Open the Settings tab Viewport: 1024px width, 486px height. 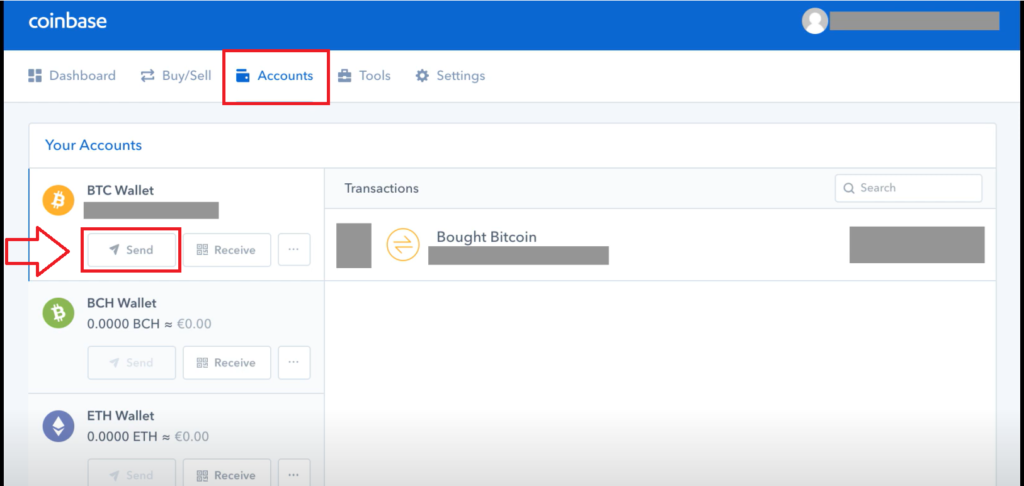[x=450, y=76]
